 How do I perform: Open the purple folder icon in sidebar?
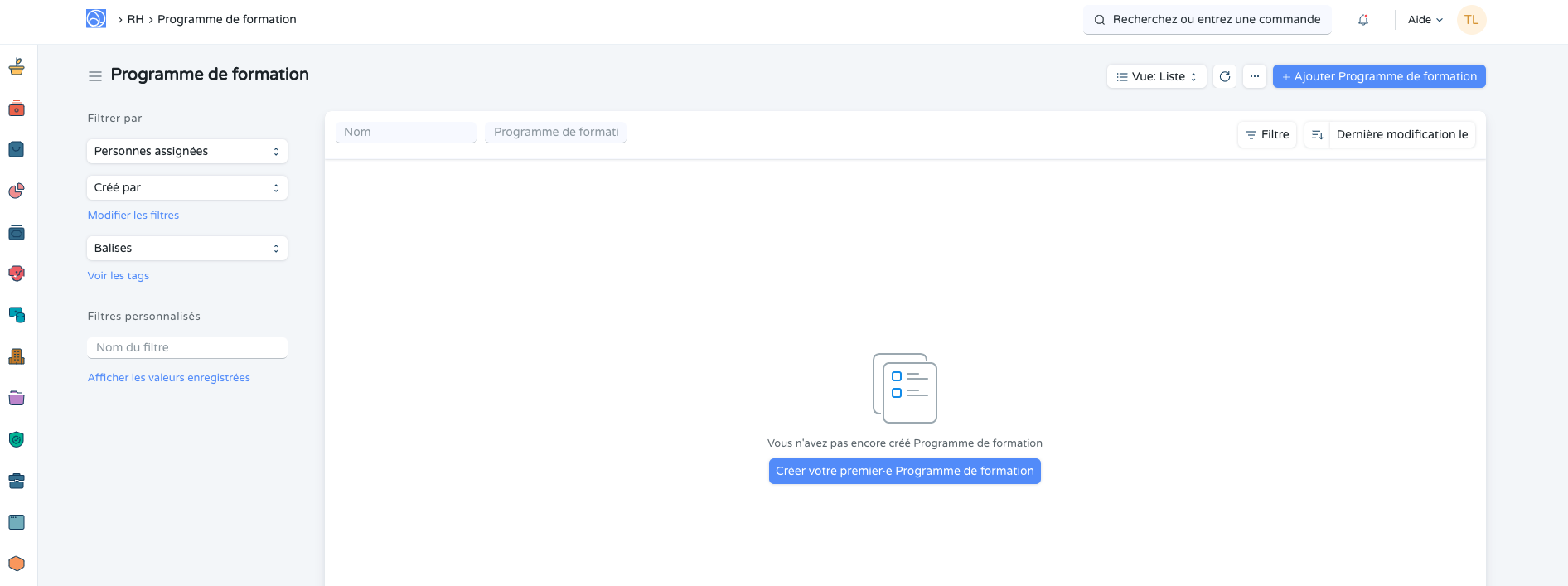point(17,399)
